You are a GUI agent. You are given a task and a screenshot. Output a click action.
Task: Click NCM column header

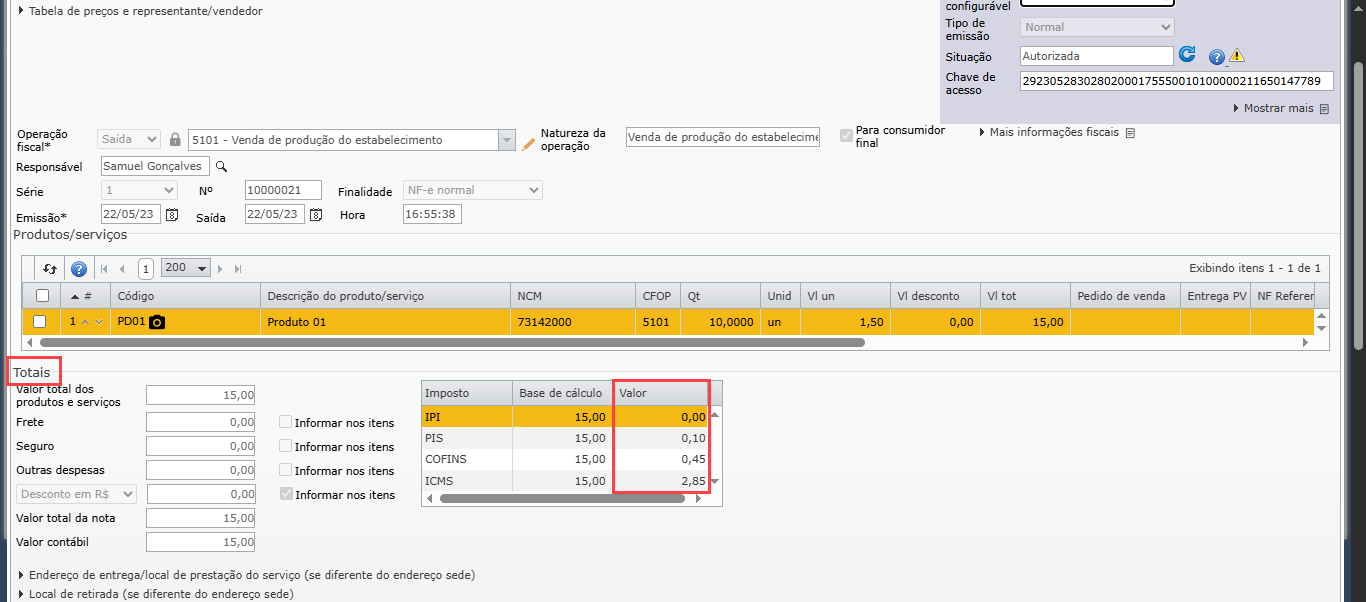tap(573, 296)
